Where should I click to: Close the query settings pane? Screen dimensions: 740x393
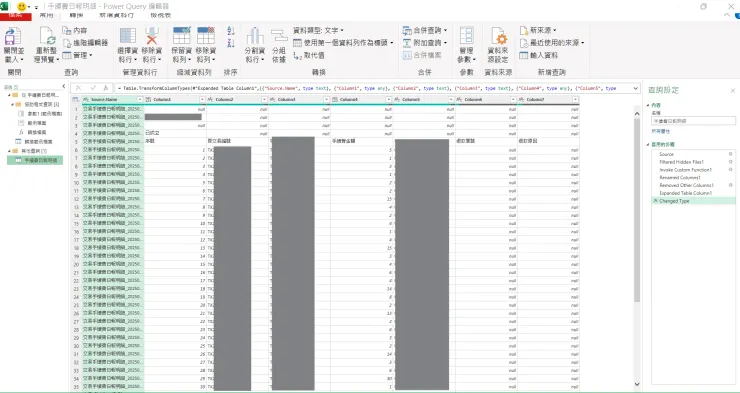pos(732,91)
